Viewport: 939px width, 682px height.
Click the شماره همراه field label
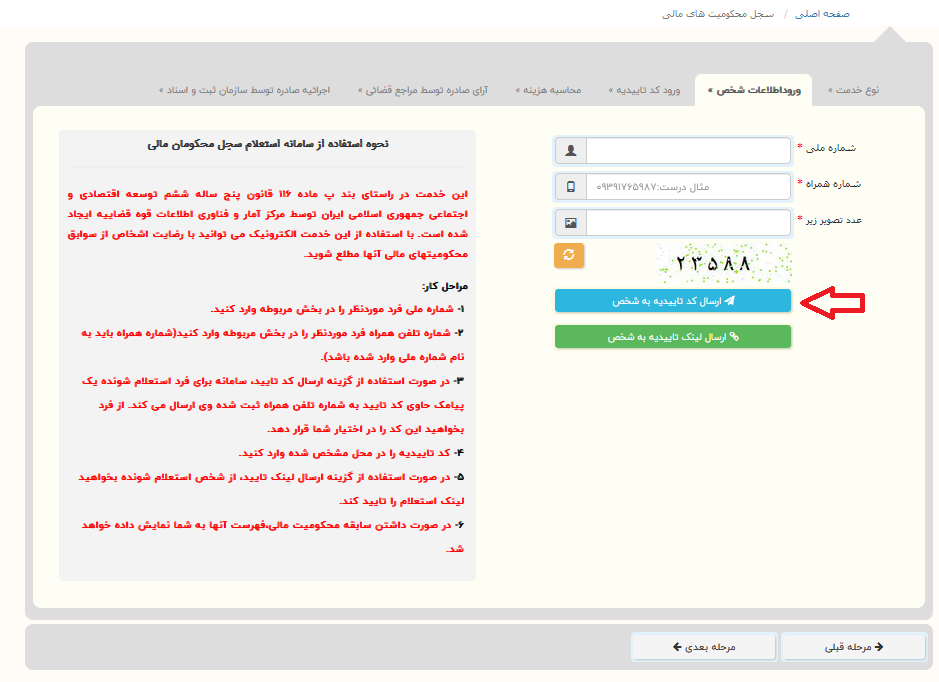point(833,184)
